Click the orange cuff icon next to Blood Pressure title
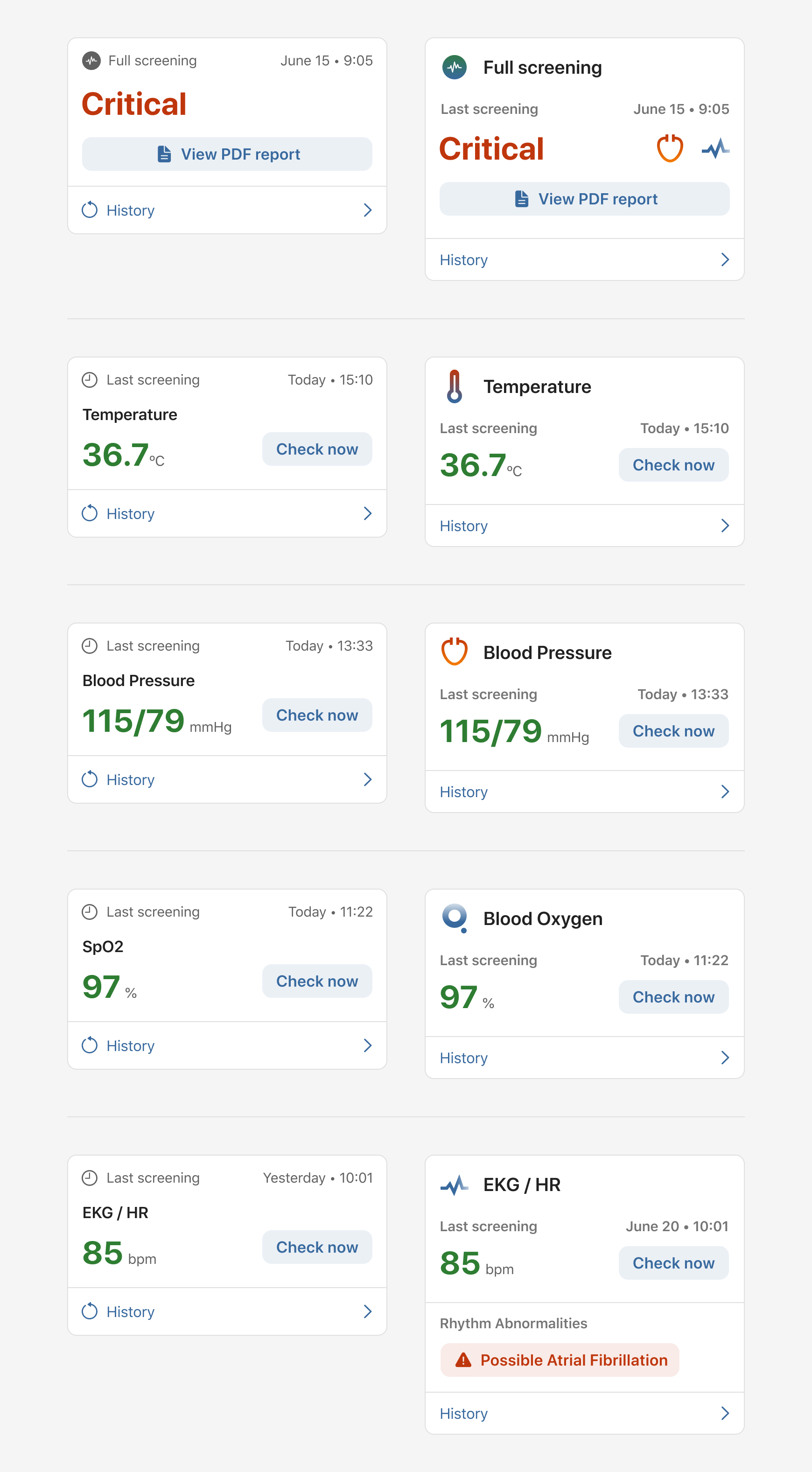 pos(454,652)
